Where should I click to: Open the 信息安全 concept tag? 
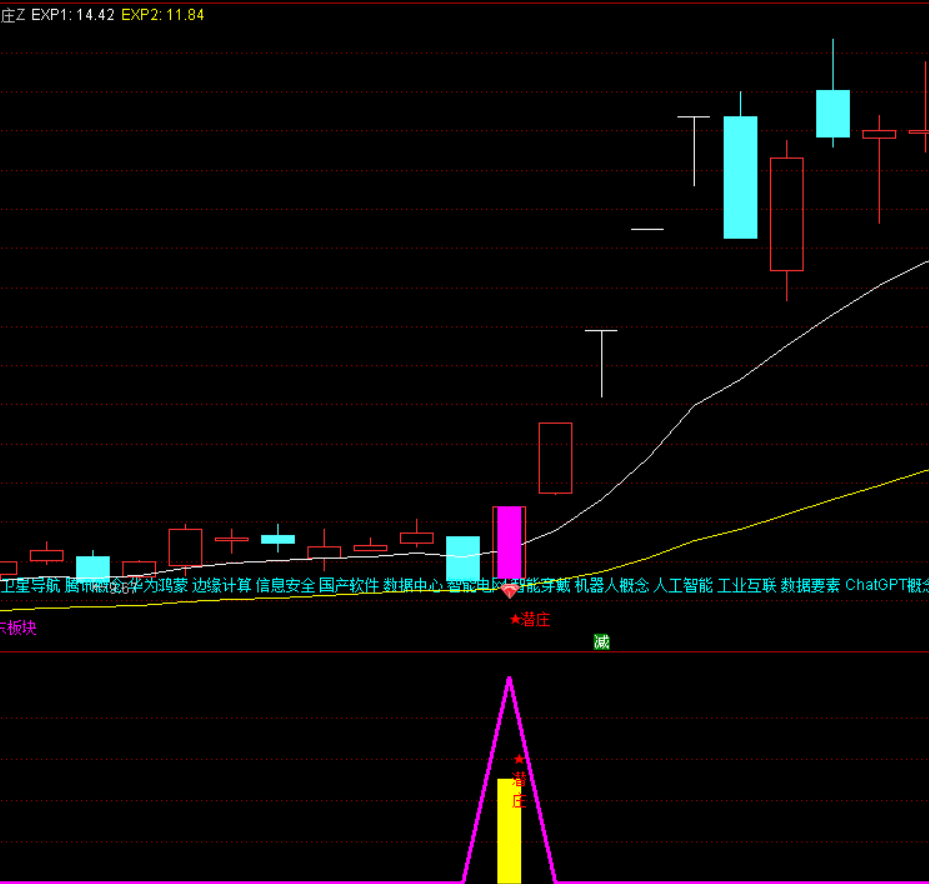[285, 586]
